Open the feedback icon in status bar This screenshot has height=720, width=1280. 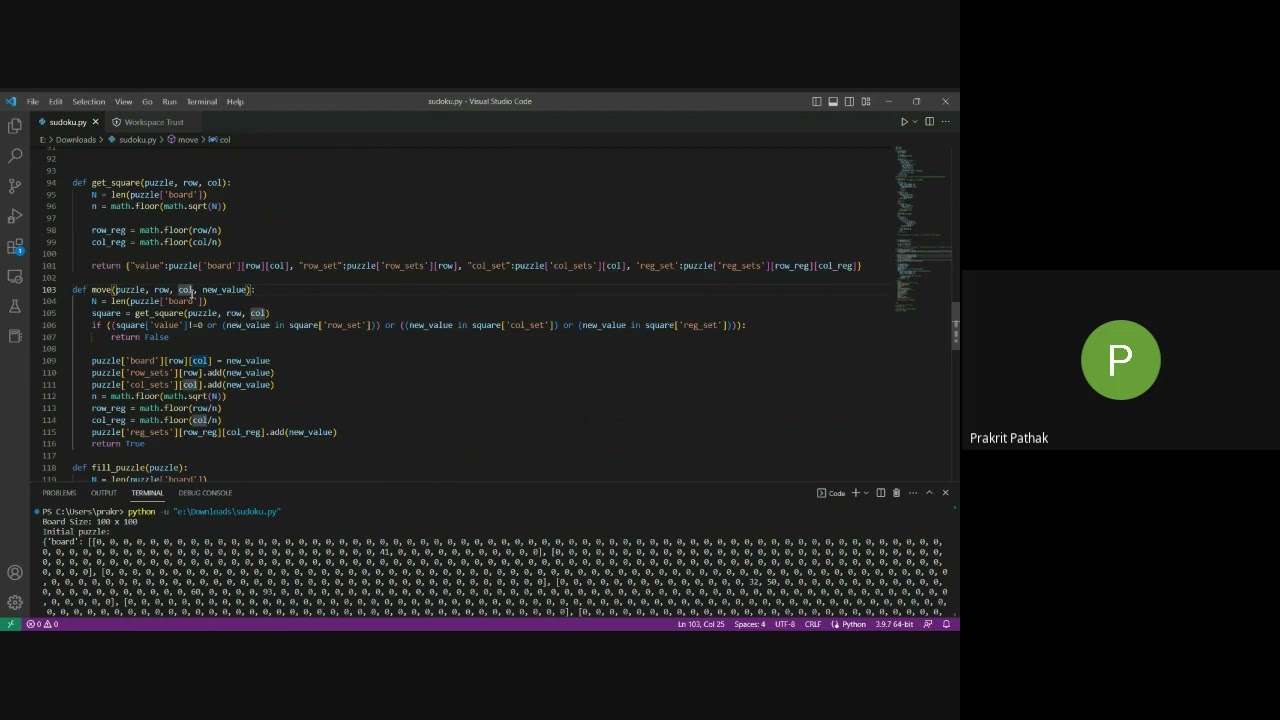coord(928,624)
